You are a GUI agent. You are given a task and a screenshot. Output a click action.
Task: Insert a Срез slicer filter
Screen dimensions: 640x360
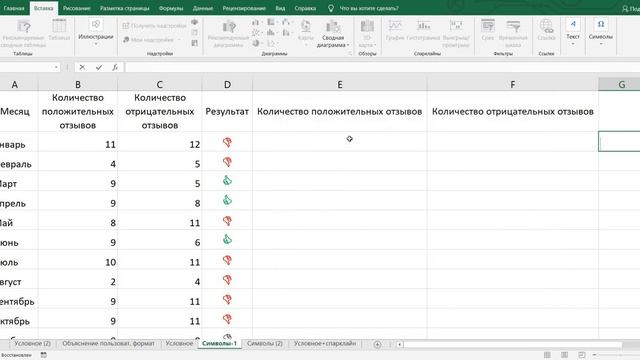pyautogui.click(x=488, y=30)
